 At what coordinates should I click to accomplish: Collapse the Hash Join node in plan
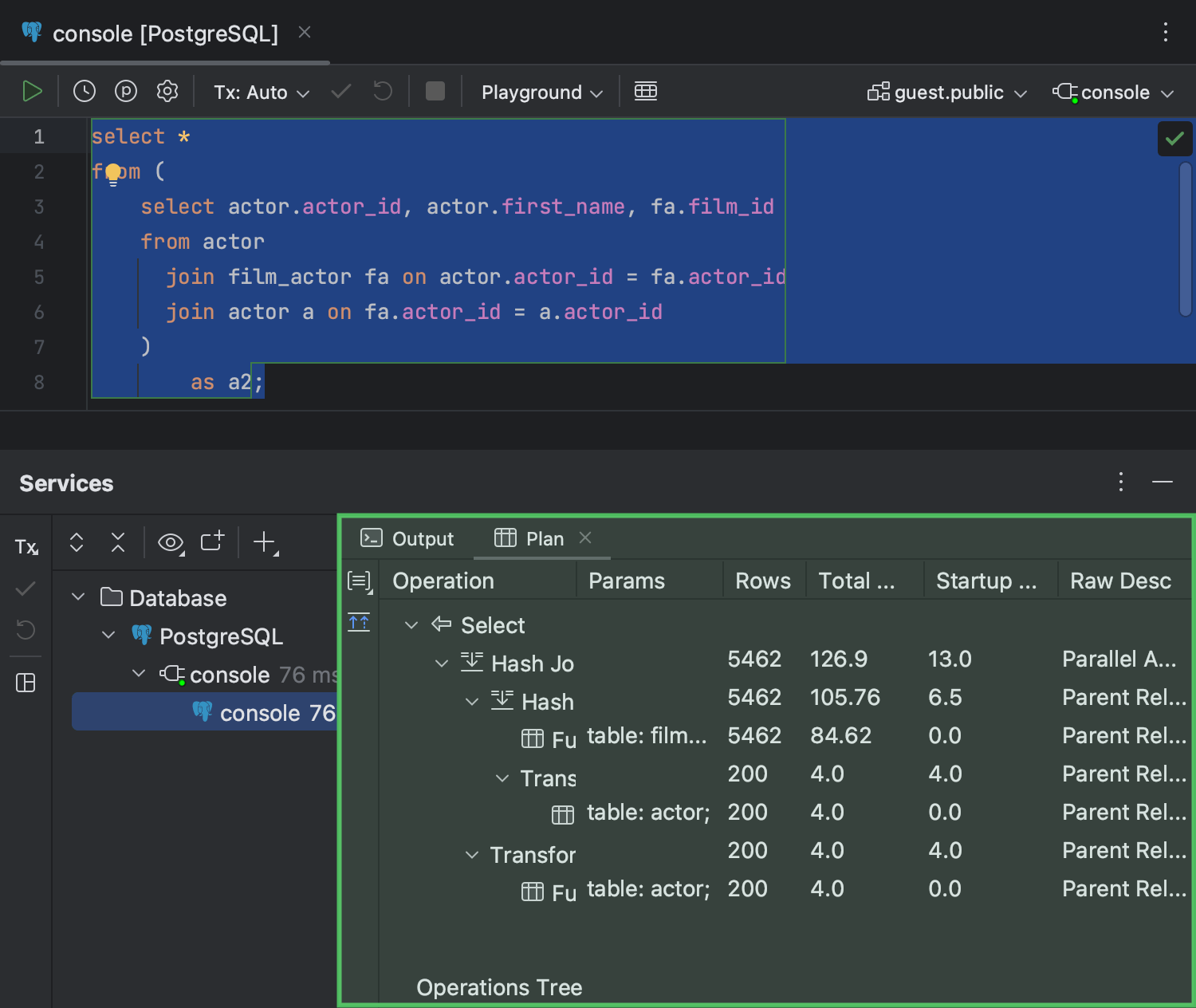pos(442,663)
